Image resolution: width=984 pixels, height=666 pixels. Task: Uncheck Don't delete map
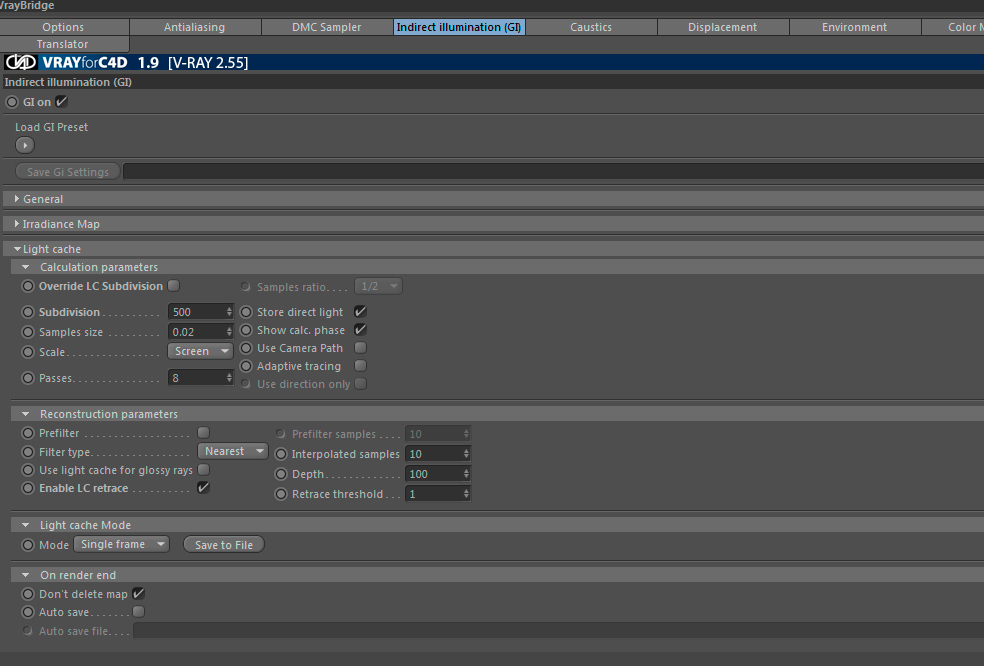tap(139, 593)
